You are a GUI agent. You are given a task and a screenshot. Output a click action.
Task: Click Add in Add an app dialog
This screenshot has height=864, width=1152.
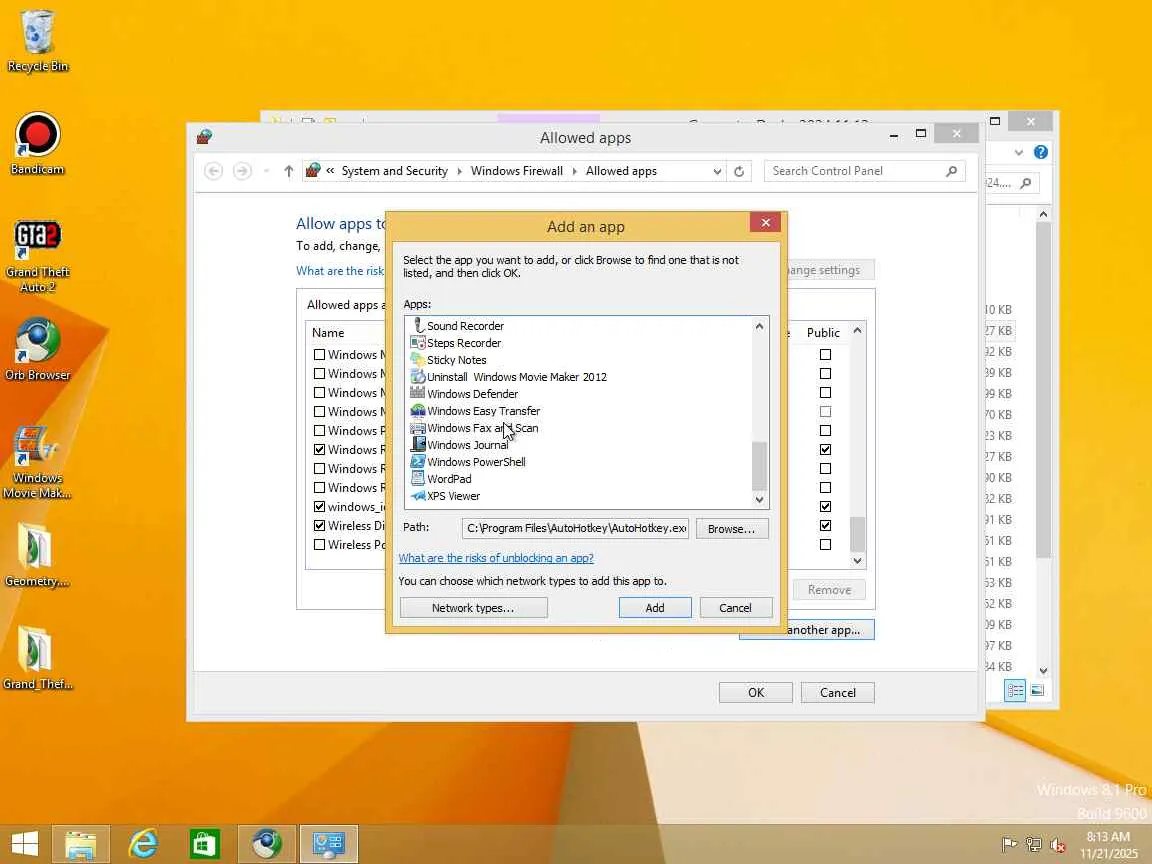coord(655,608)
